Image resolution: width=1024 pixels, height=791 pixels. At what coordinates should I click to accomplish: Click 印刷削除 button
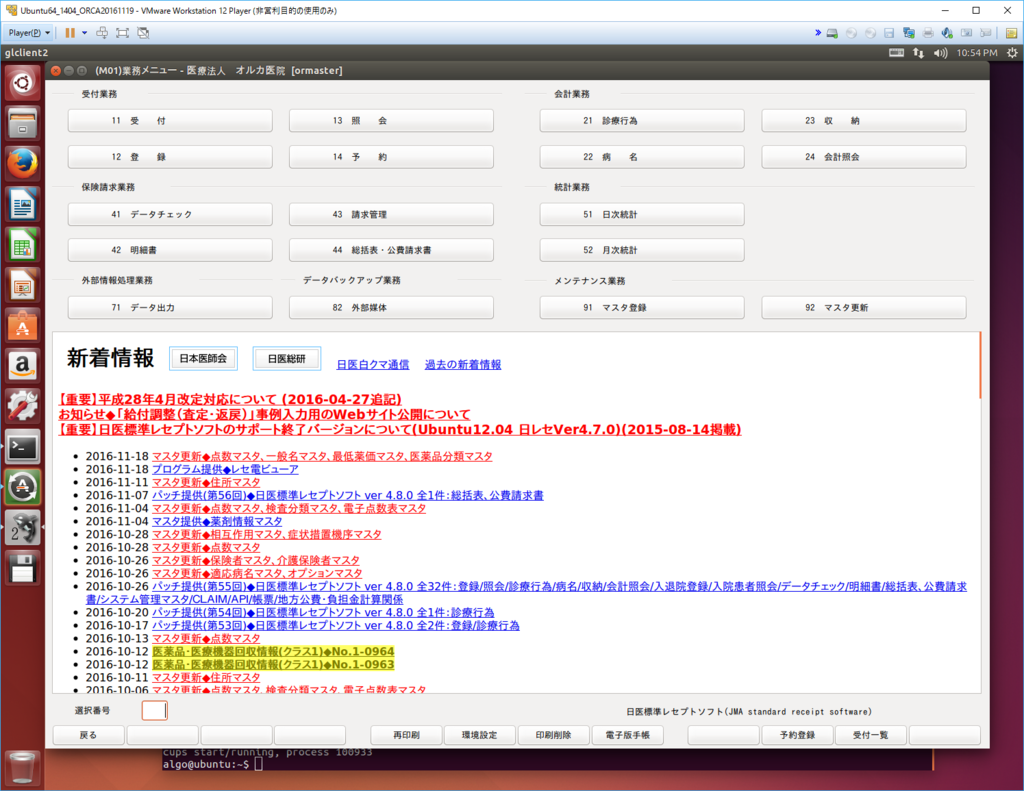click(x=553, y=735)
